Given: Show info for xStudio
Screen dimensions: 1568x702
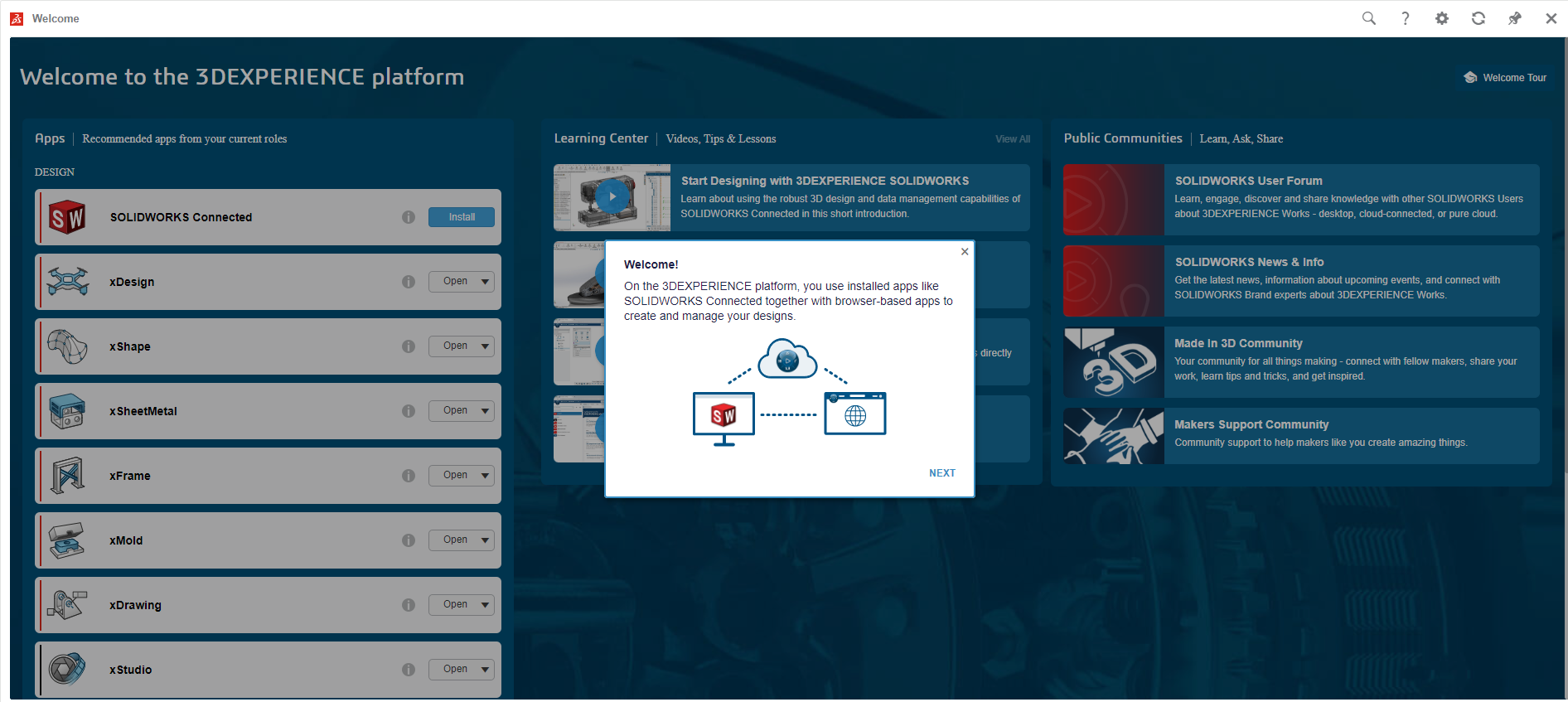Looking at the screenshot, I should [409, 670].
